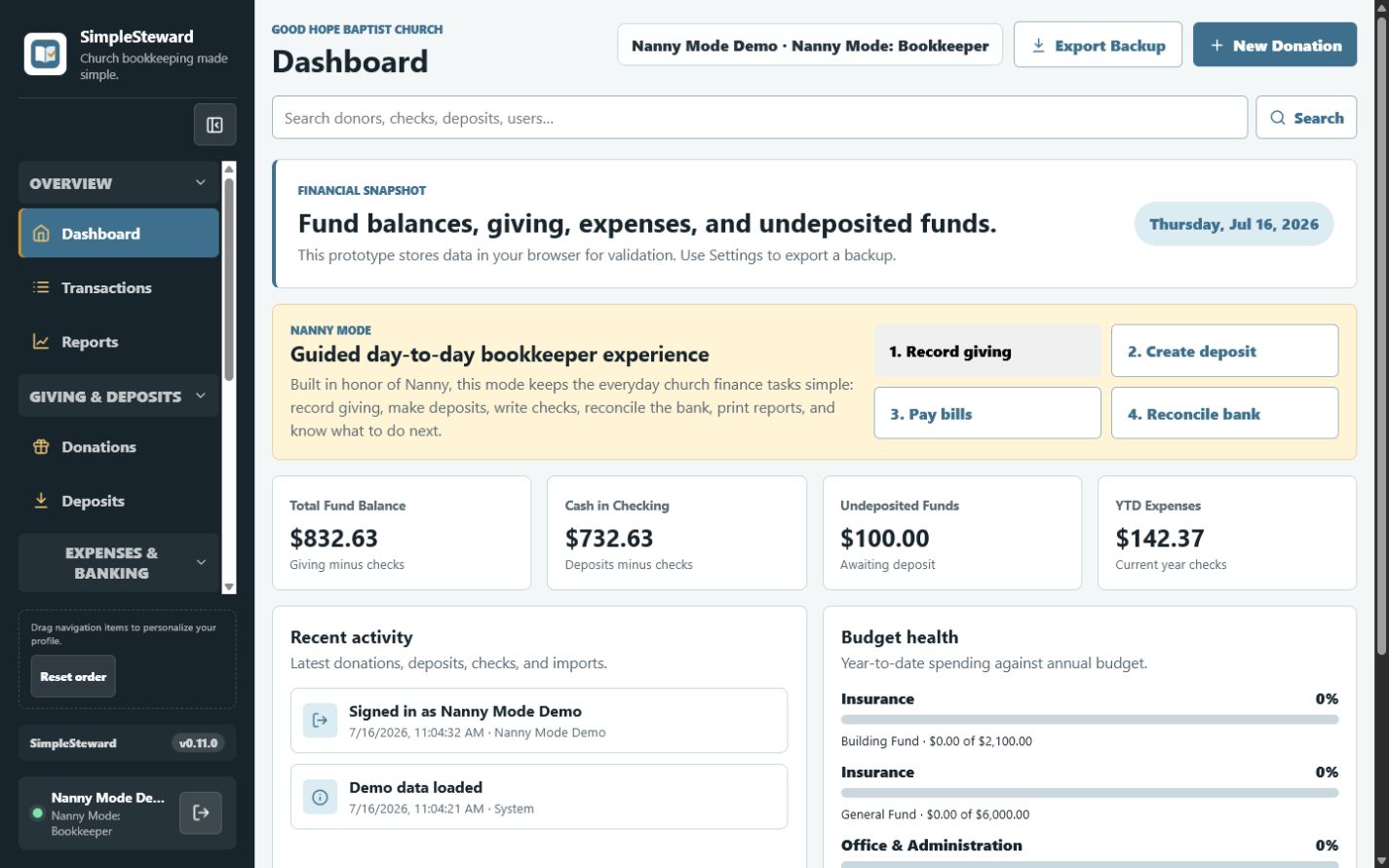The image size is (1389, 868).
Task: Click the Export Backup button
Action: coord(1098,45)
